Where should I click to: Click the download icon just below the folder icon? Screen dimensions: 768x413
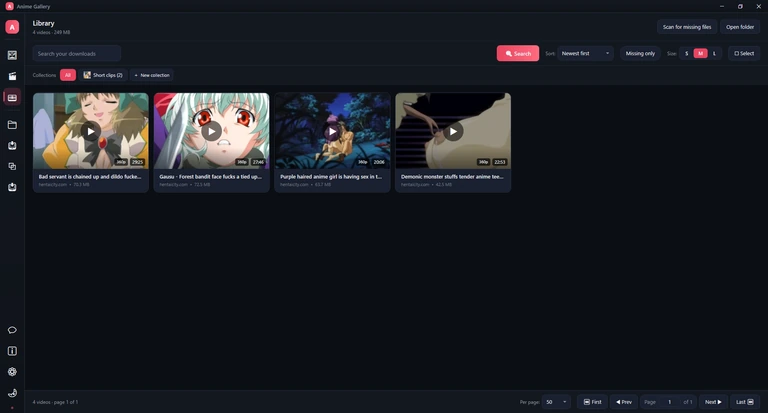tap(12, 146)
